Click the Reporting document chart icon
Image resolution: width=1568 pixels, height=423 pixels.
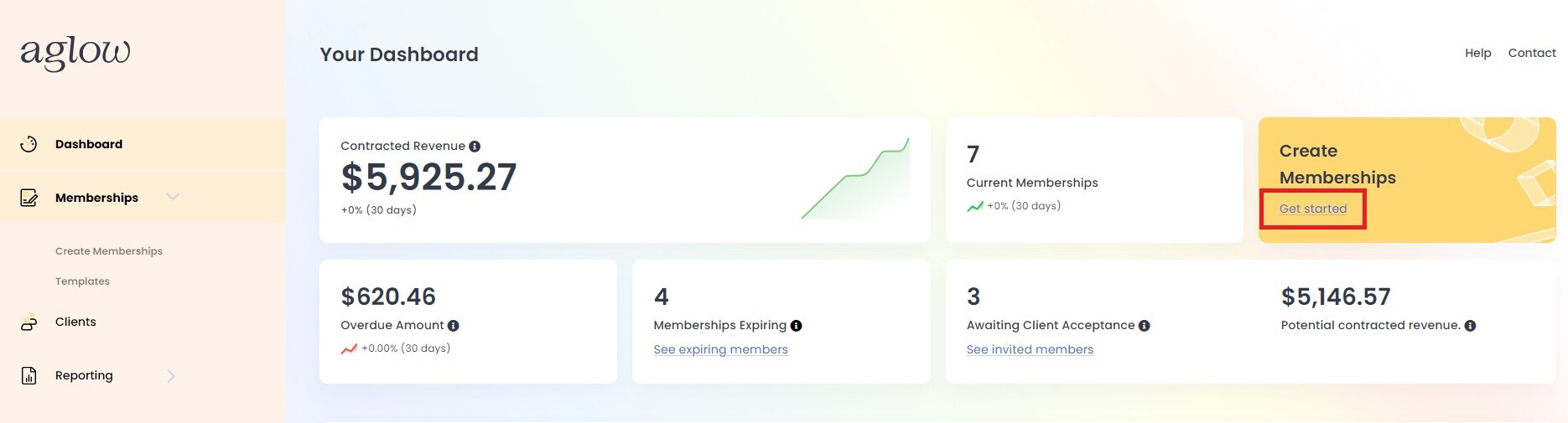[29, 375]
